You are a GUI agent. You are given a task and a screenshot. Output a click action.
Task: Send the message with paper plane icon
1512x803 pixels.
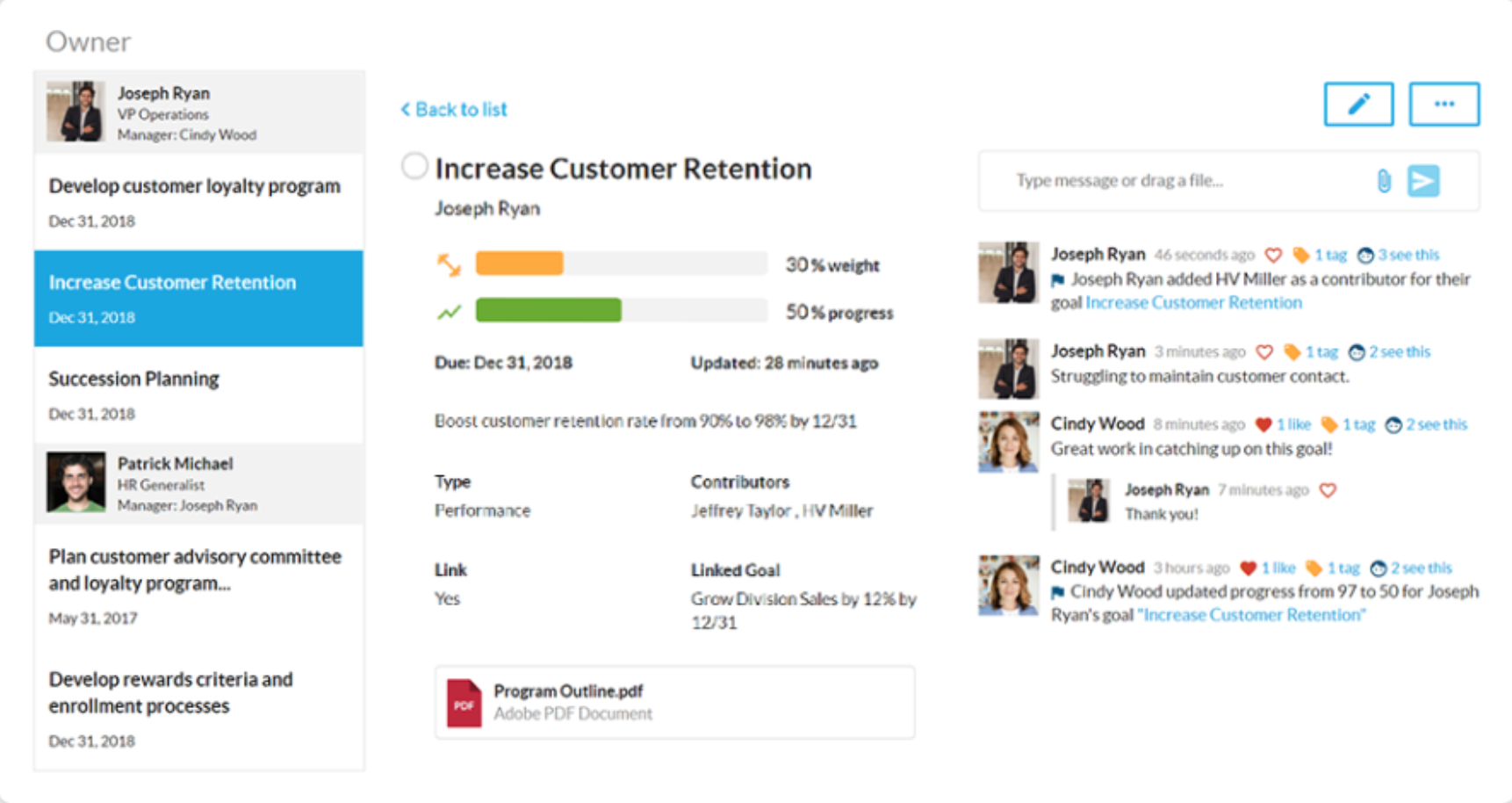coord(1423,181)
